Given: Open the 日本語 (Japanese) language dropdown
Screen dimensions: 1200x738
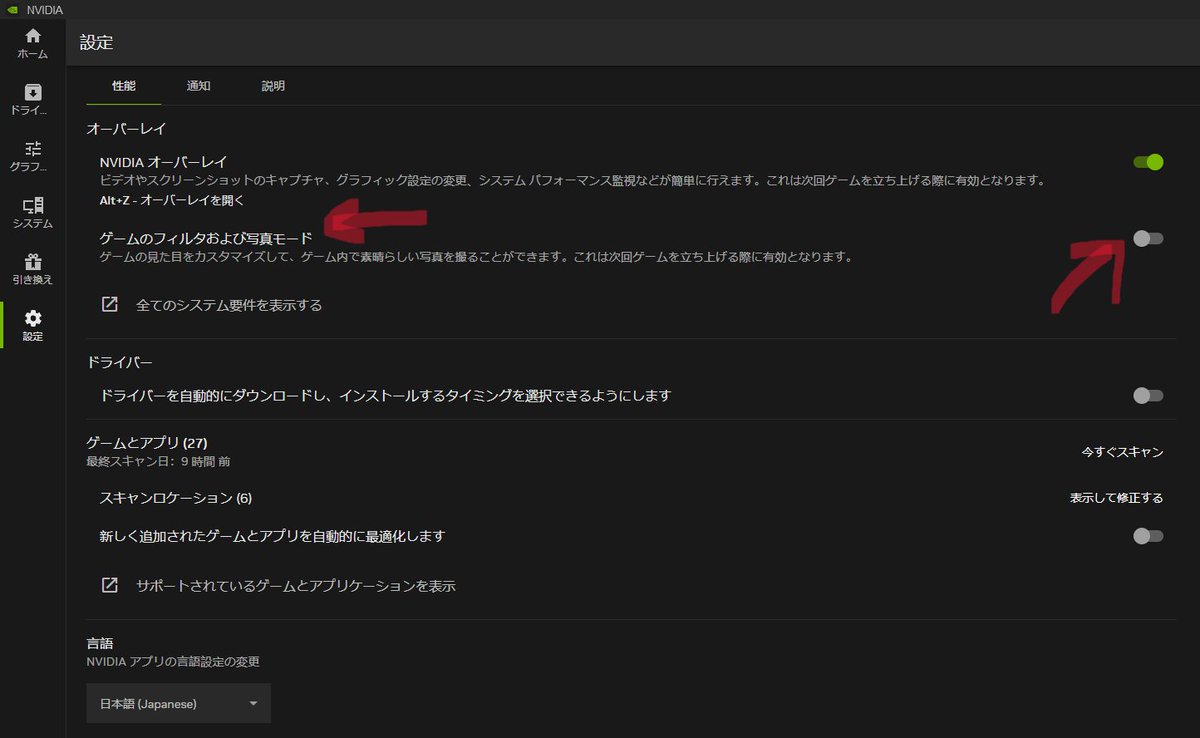Looking at the screenshot, I should click(x=179, y=704).
